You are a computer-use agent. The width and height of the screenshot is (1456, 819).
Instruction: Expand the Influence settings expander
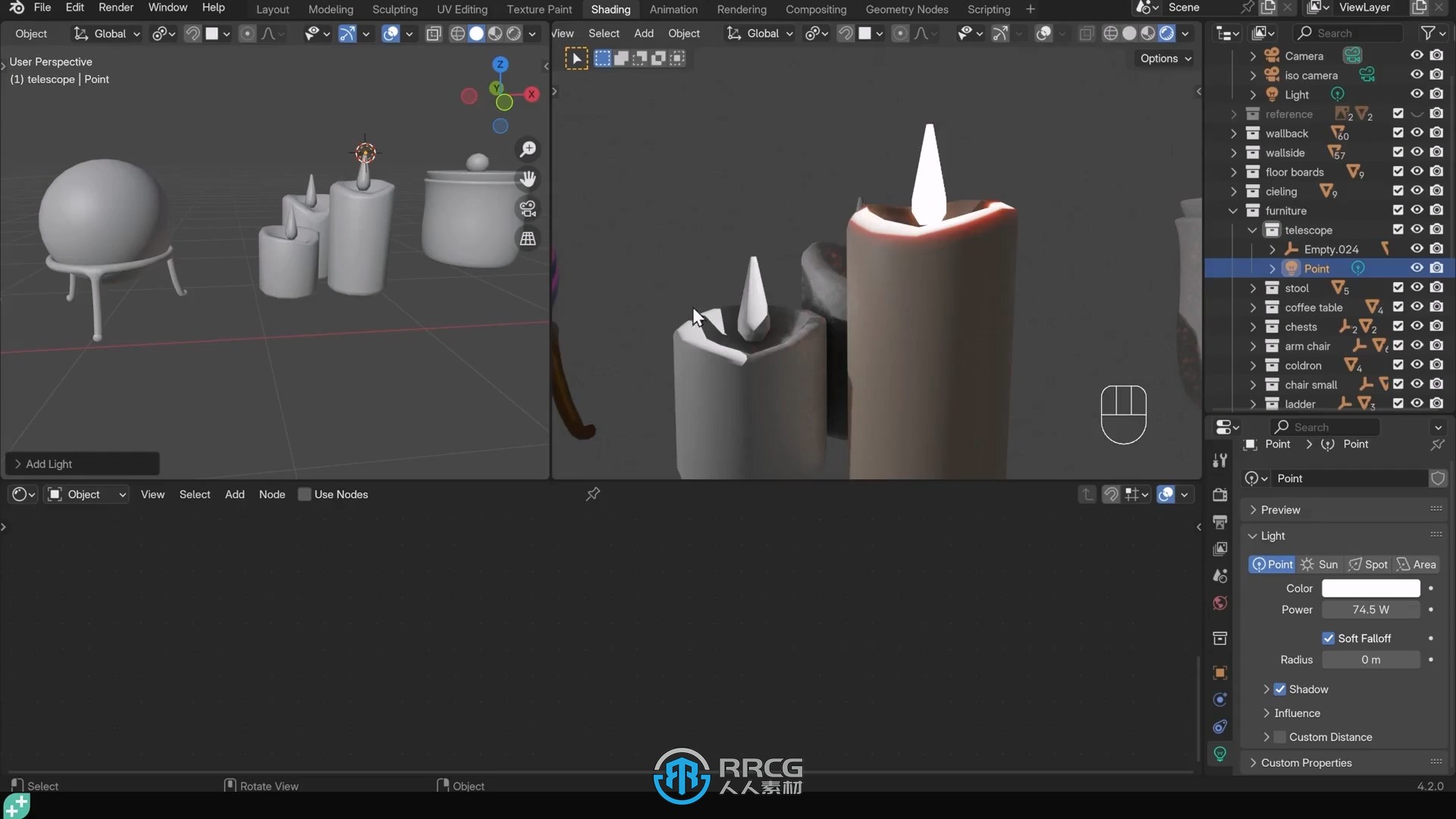click(x=1265, y=712)
